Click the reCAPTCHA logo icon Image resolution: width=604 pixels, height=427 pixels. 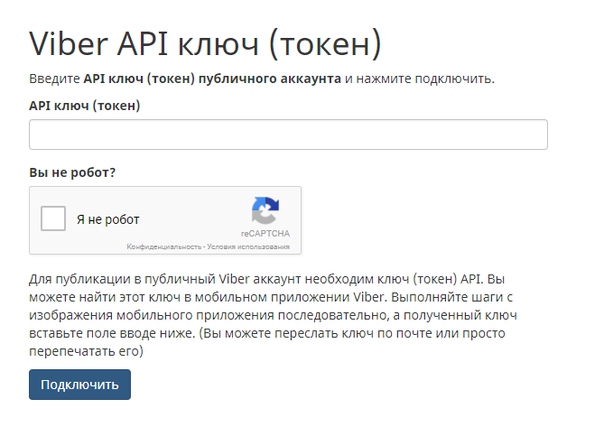click(x=265, y=211)
